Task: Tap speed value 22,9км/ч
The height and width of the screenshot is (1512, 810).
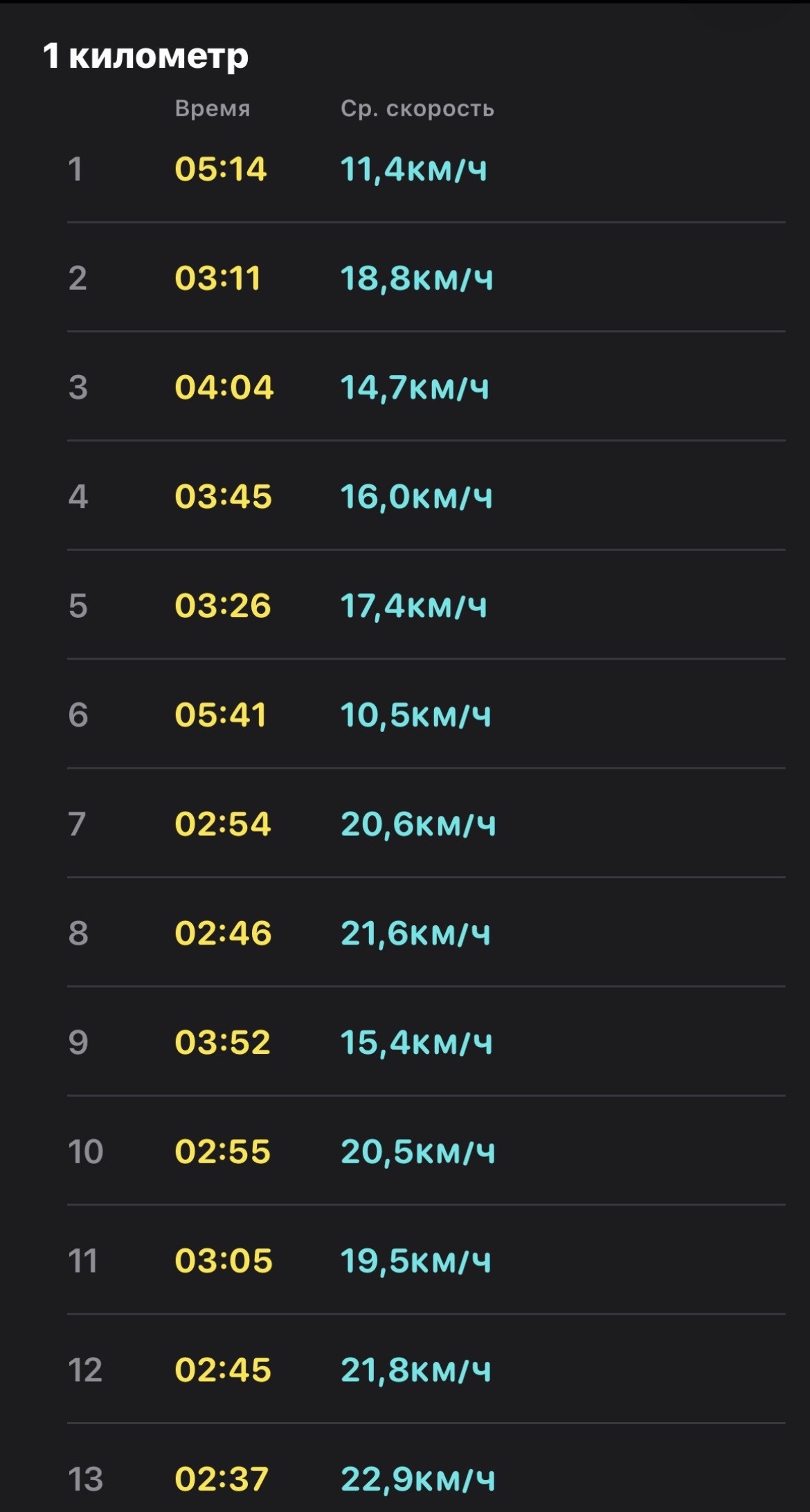Action: 418,1479
